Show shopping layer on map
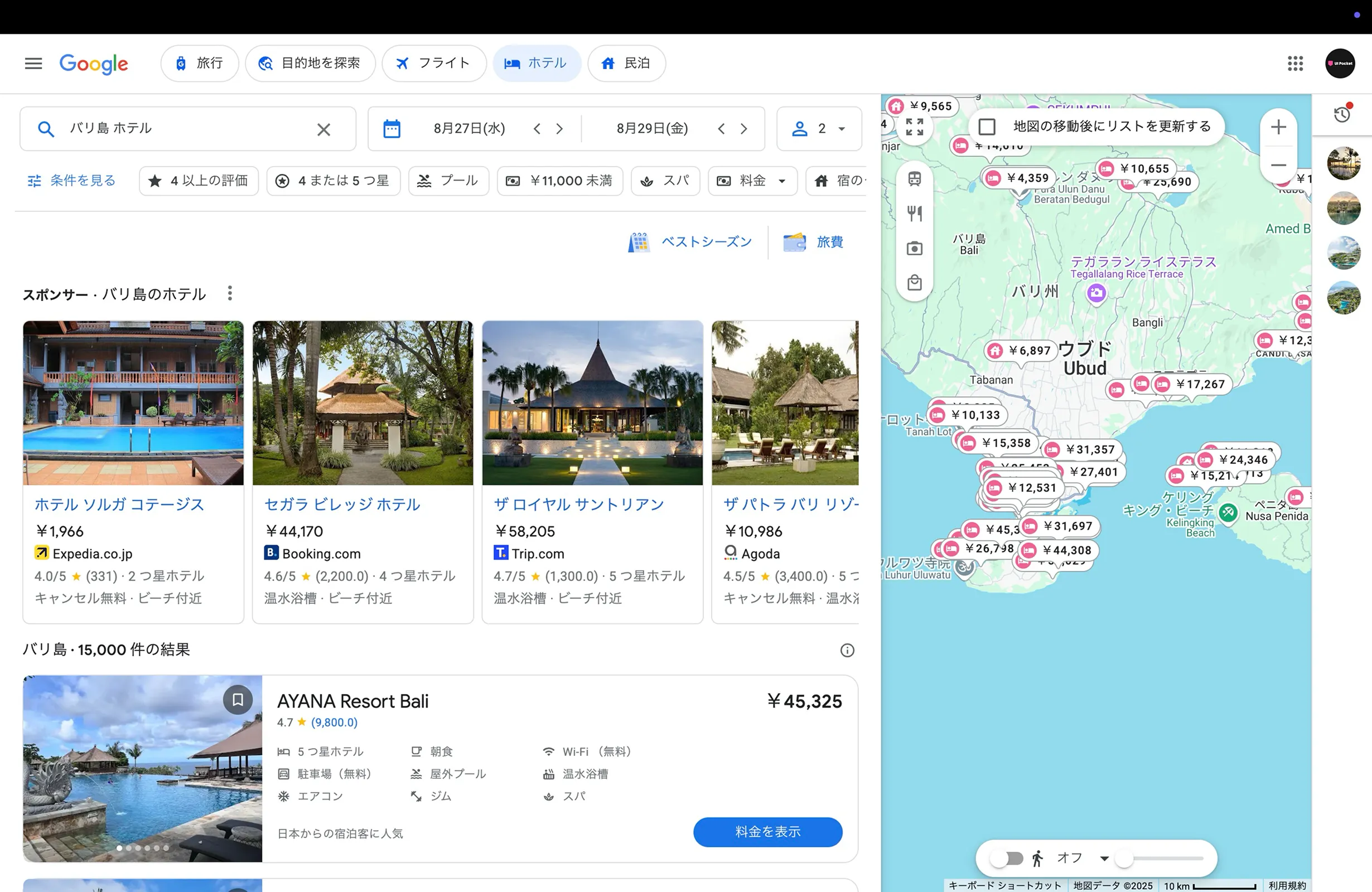 (915, 283)
